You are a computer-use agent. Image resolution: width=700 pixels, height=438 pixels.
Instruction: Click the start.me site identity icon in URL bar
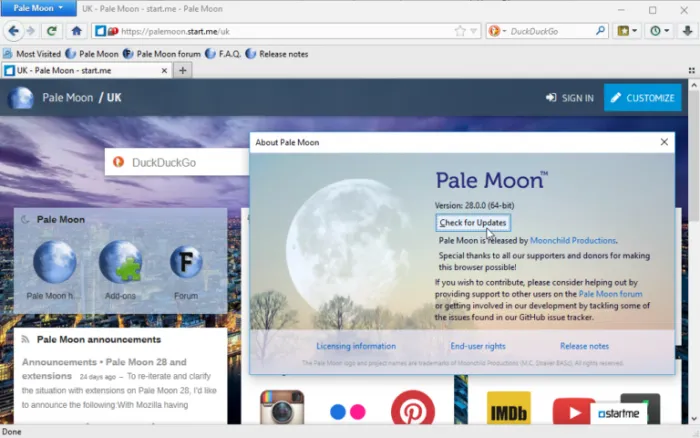[x=100, y=31]
